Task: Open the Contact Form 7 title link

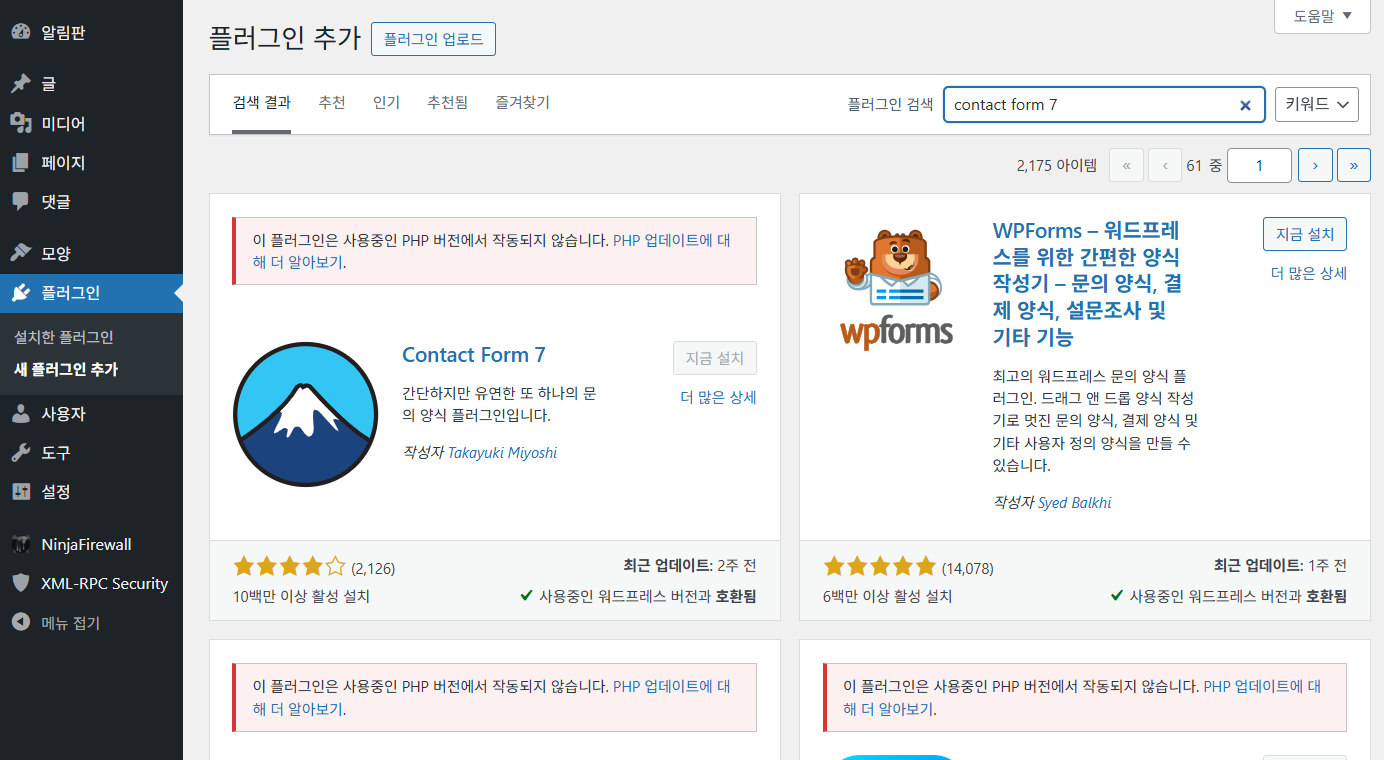Action: click(474, 355)
